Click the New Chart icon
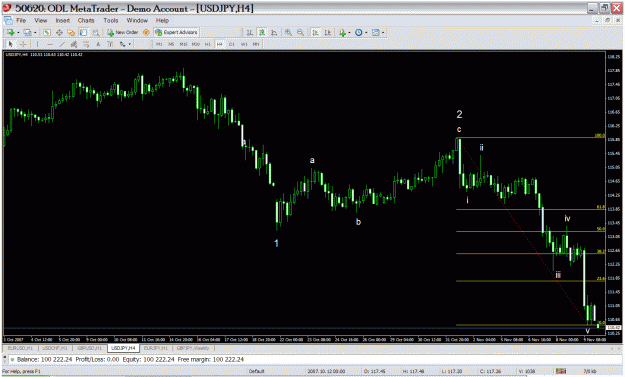Viewport: 625px width, 377px height. 10,32
